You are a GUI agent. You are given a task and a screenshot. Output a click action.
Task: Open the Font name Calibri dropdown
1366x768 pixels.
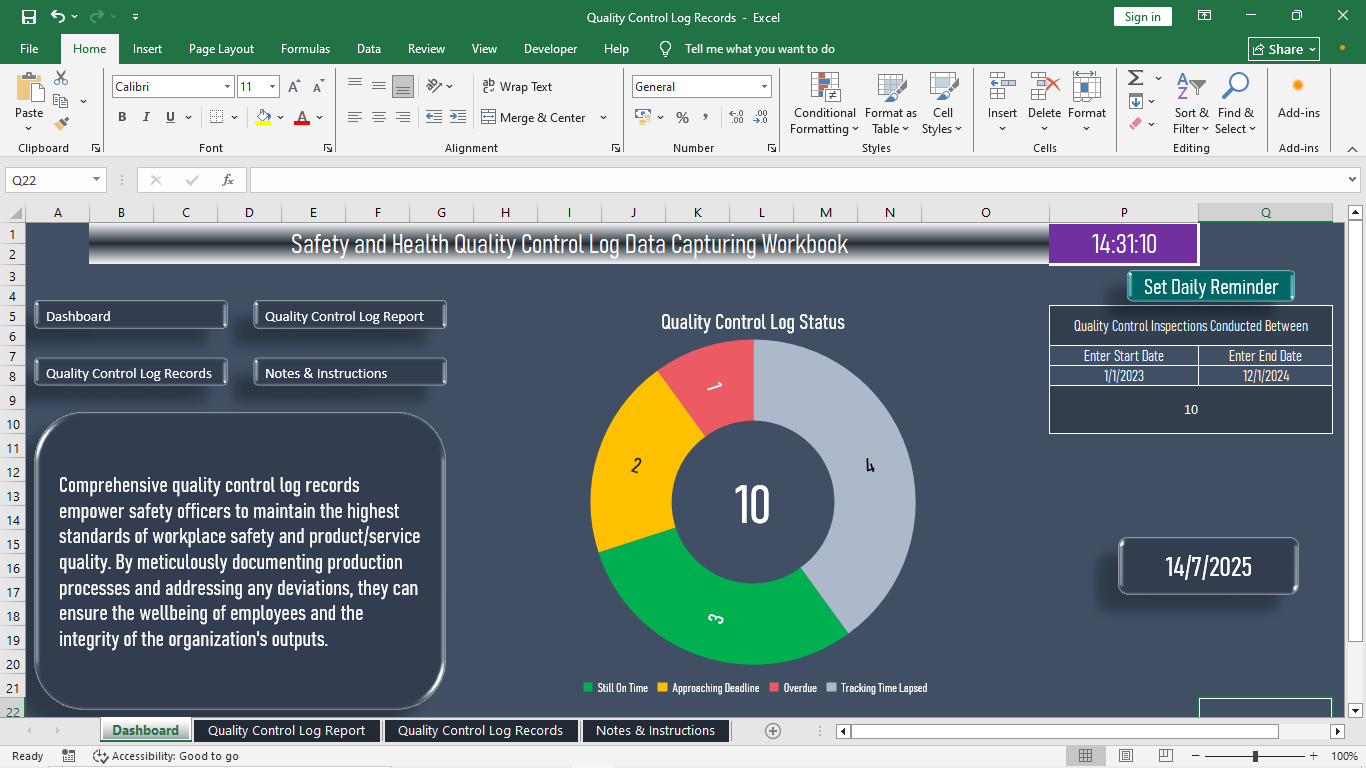click(227, 87)
